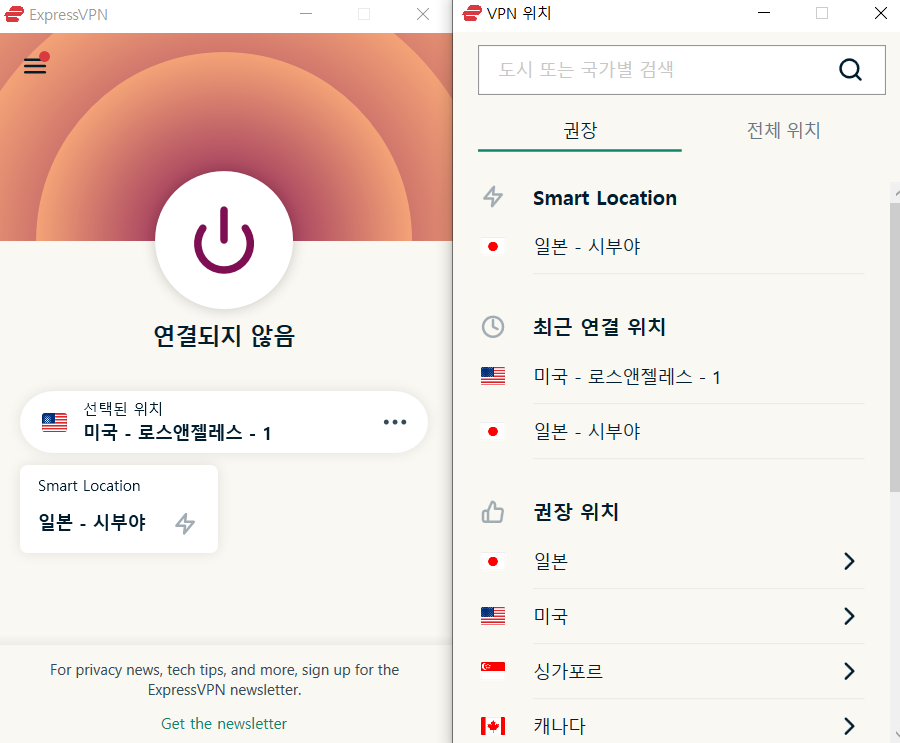Select 일본 - 시부야 under Smart Location

(x=672, y=247)
